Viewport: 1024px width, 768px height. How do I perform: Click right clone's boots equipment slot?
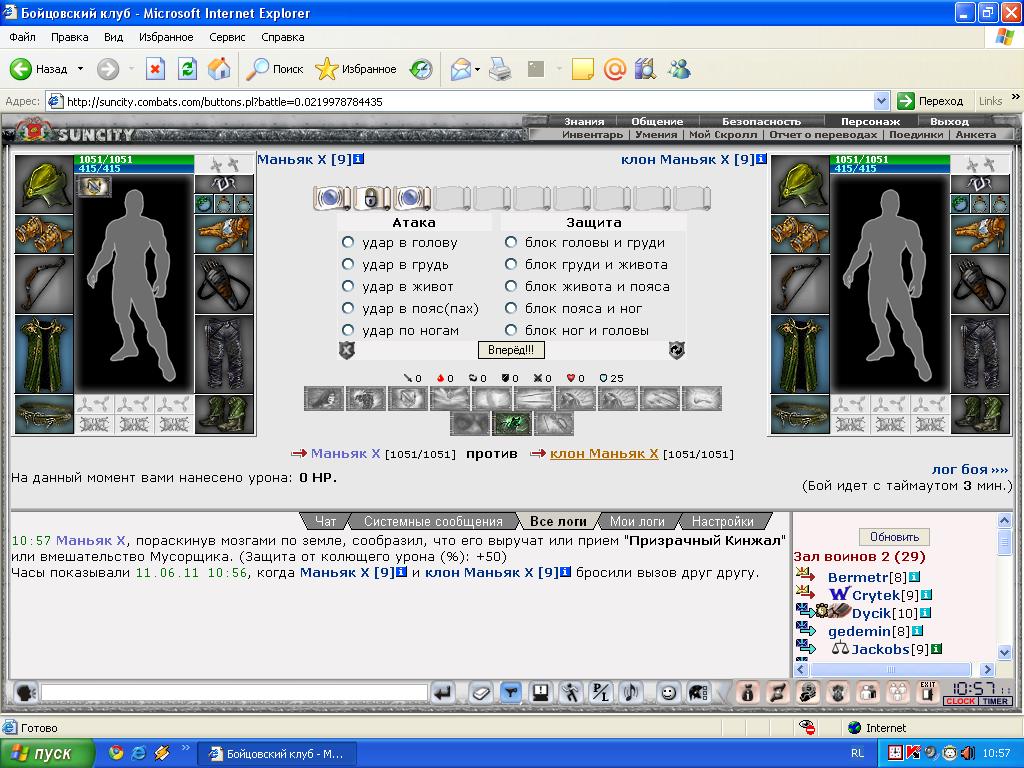(980, 414)
